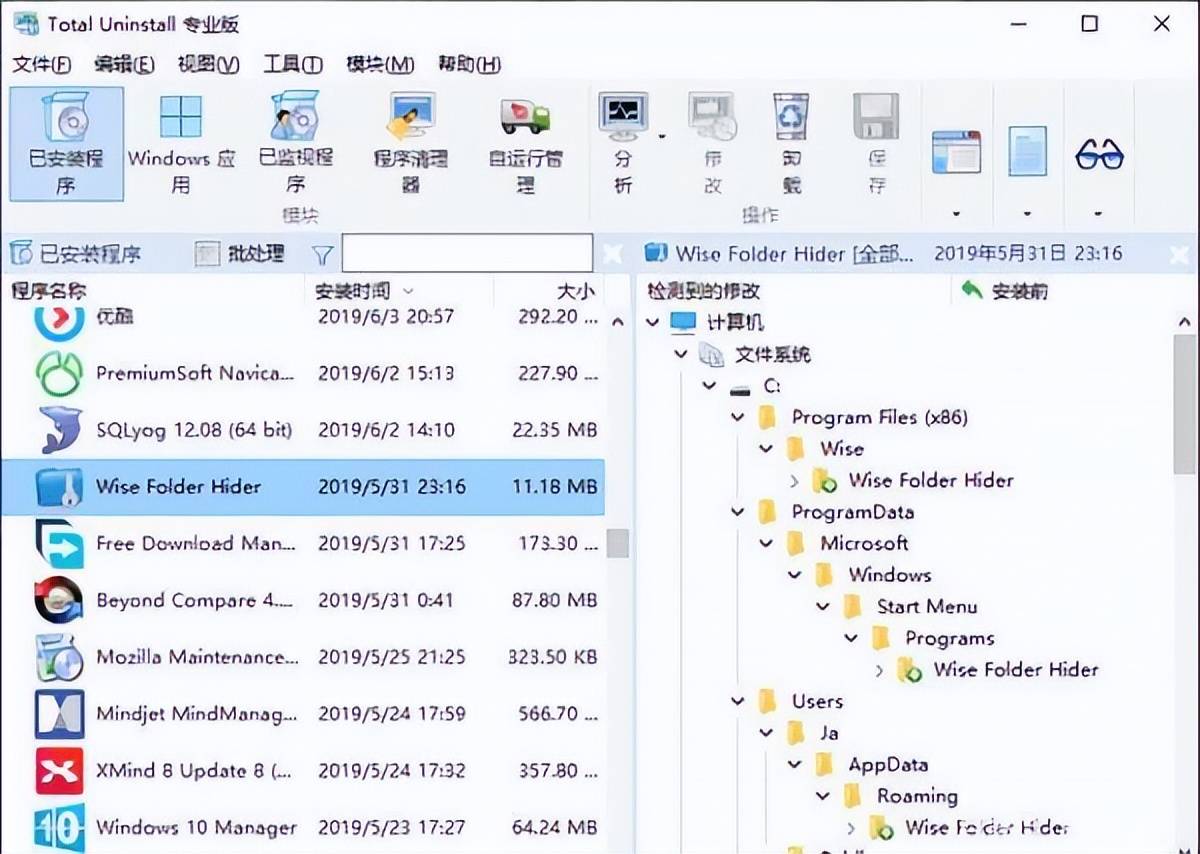Collapse the 文件系统 tree node
This screenshot has width=1200, height=854.
681,354
